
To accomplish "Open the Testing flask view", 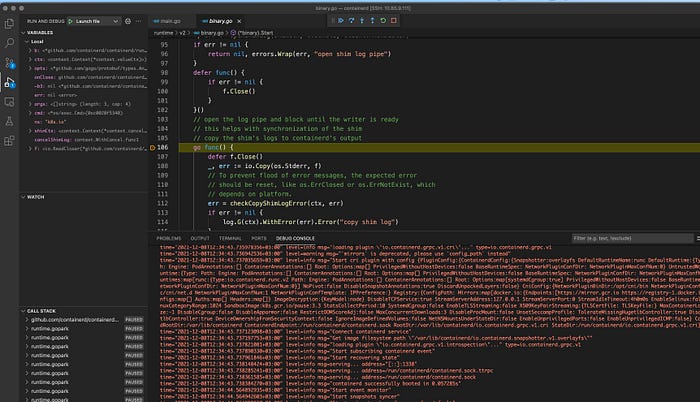I will (9, 121).
